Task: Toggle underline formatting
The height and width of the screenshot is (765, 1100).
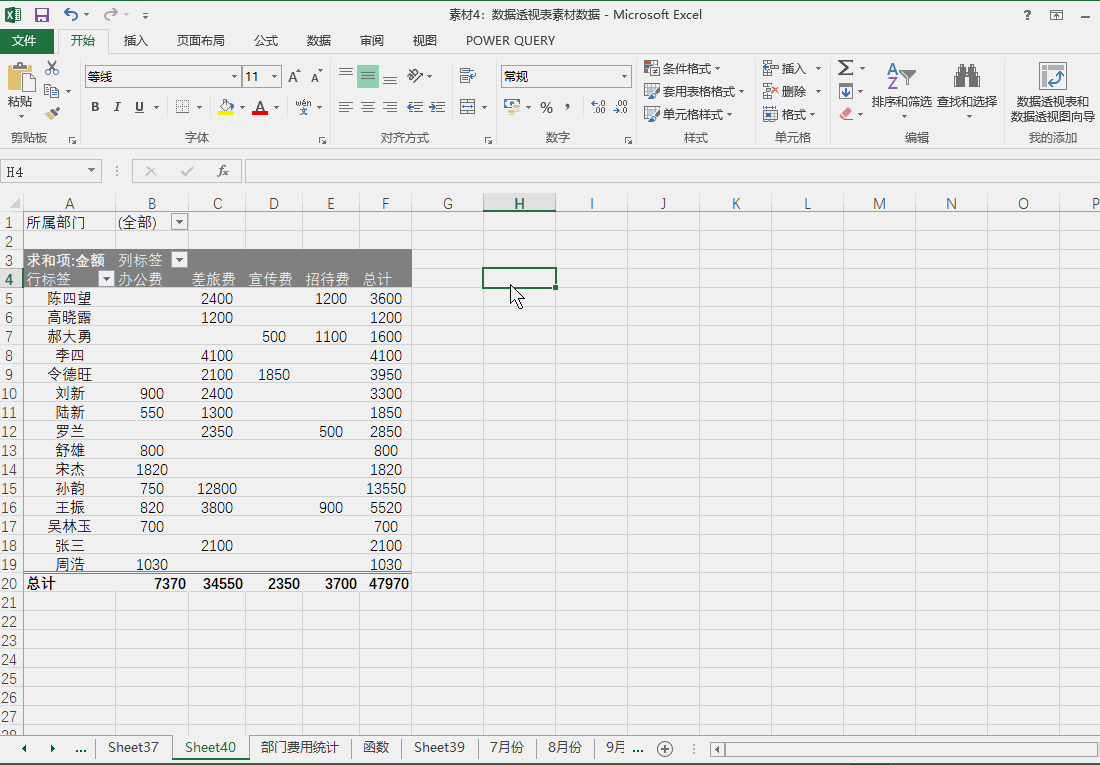Action: 137,107
